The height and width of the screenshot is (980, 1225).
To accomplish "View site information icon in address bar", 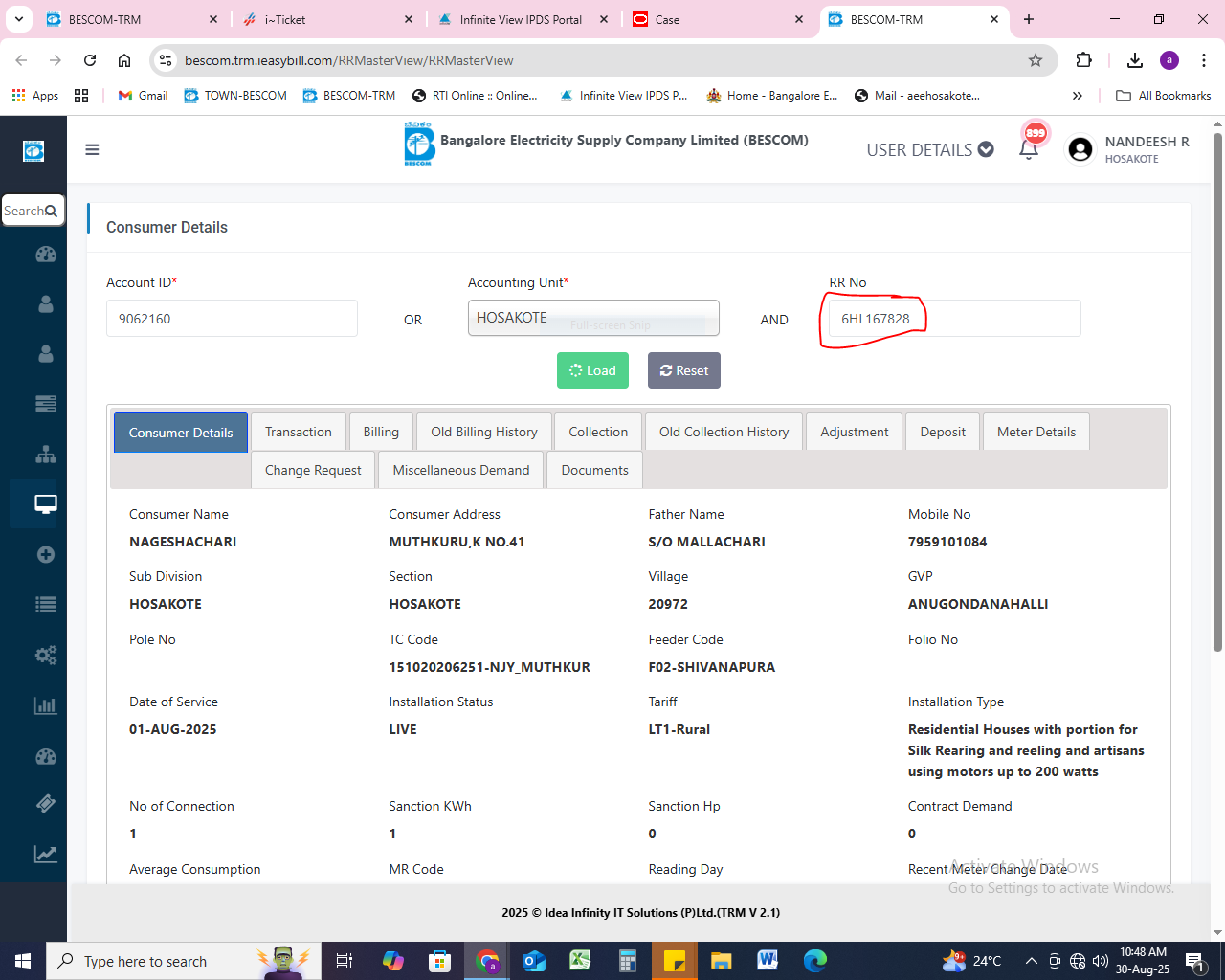I will [166, 60].
